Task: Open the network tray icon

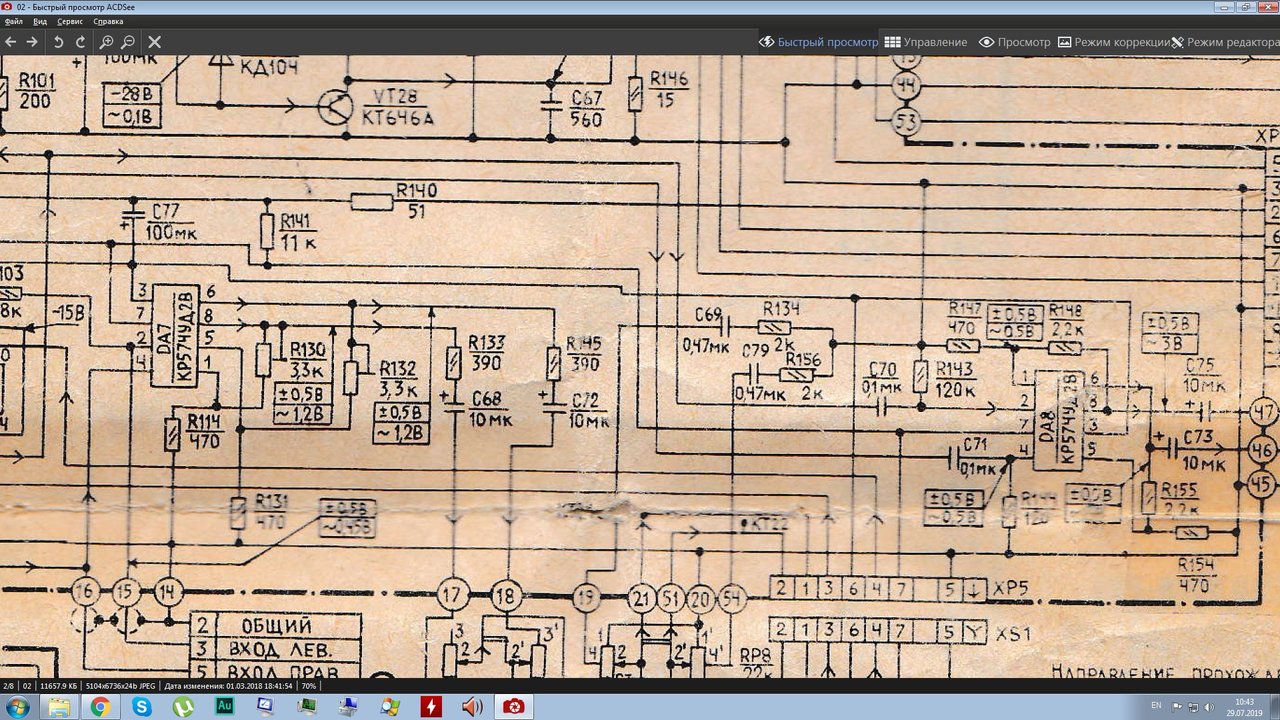Action: (1194, 707)
